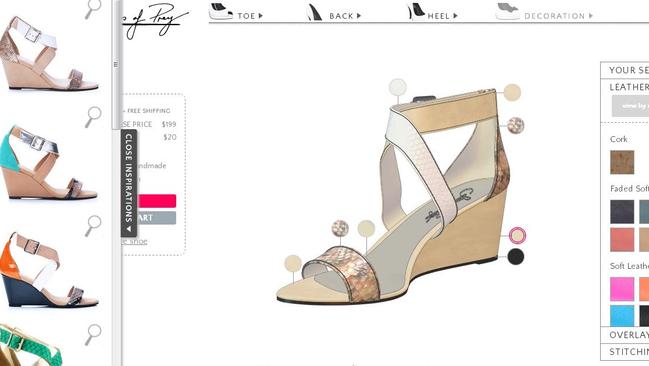Viewport: 649px width, 366px height.
Task: Choose the bright blue soft leather swatch
Action: [x=622, y=316]
